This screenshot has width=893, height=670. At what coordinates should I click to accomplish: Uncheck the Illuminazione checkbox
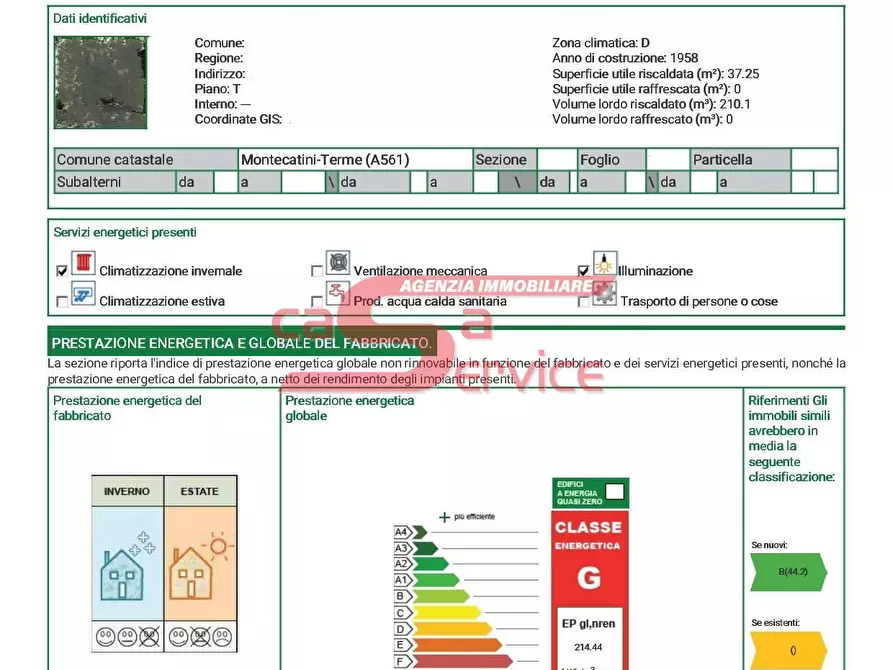pos(584,271)
